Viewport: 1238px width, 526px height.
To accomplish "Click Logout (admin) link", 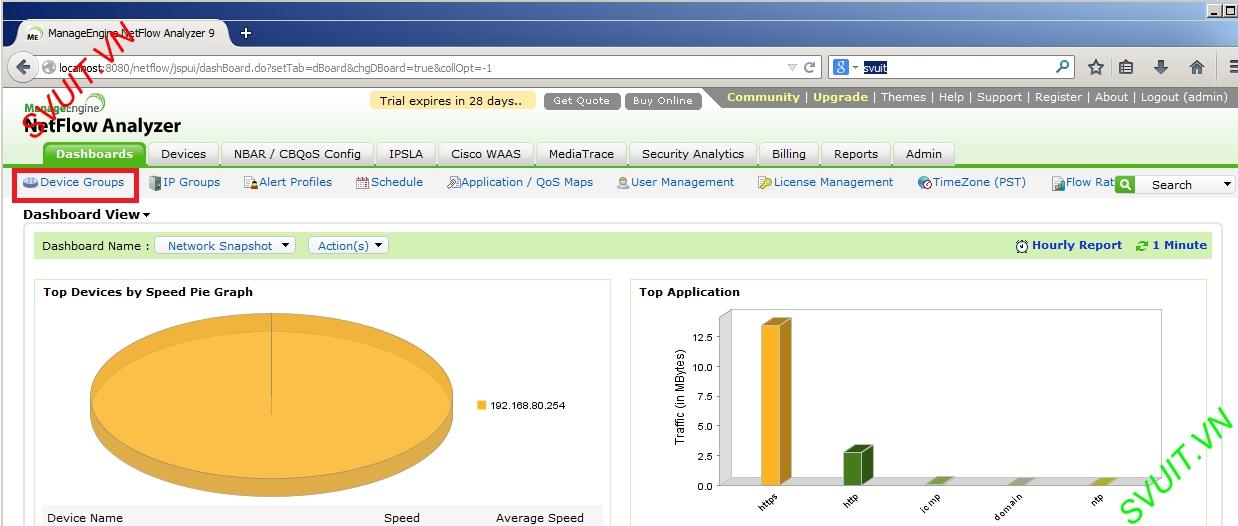I will click(x=1184, y=97).
